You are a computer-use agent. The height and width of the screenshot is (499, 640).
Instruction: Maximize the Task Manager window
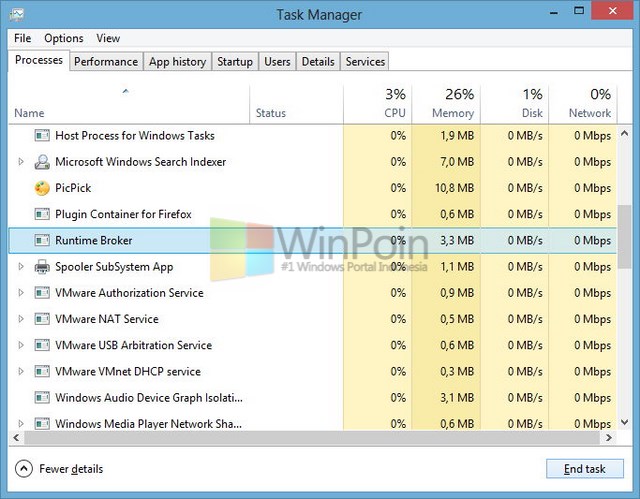579,11
